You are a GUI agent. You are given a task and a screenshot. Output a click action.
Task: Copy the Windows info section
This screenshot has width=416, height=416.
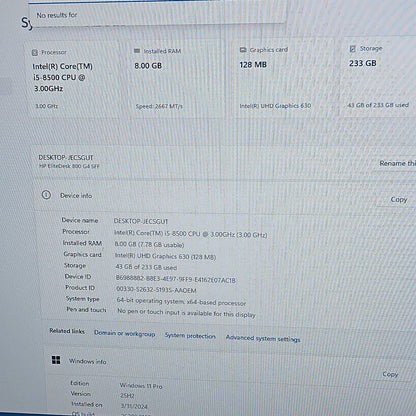point(390,374)
